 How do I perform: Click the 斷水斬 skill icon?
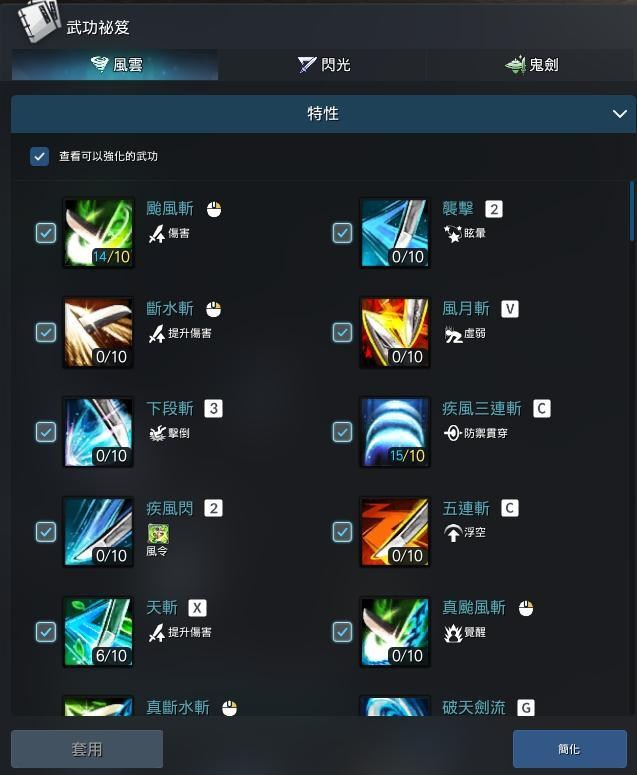point(98,332)
